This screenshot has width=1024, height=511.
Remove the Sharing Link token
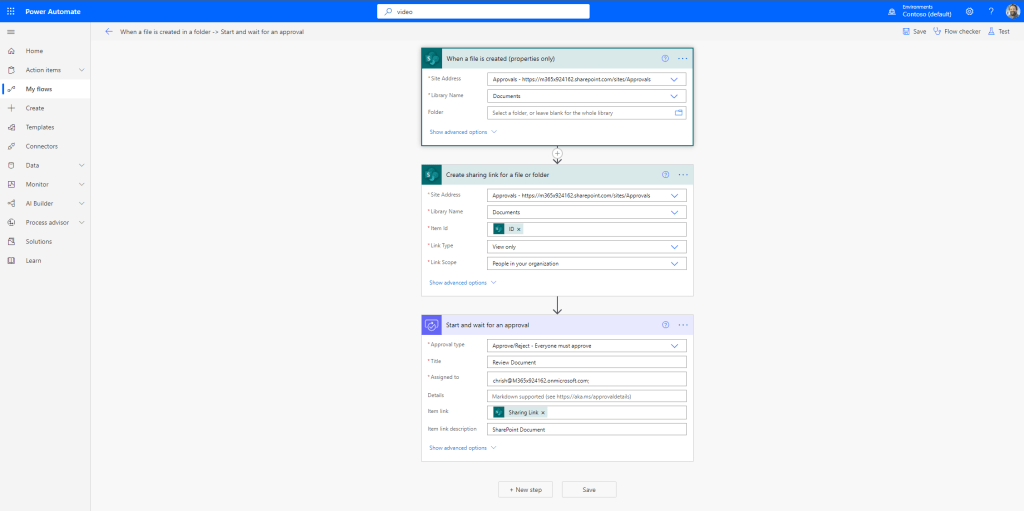pos(544,412)
